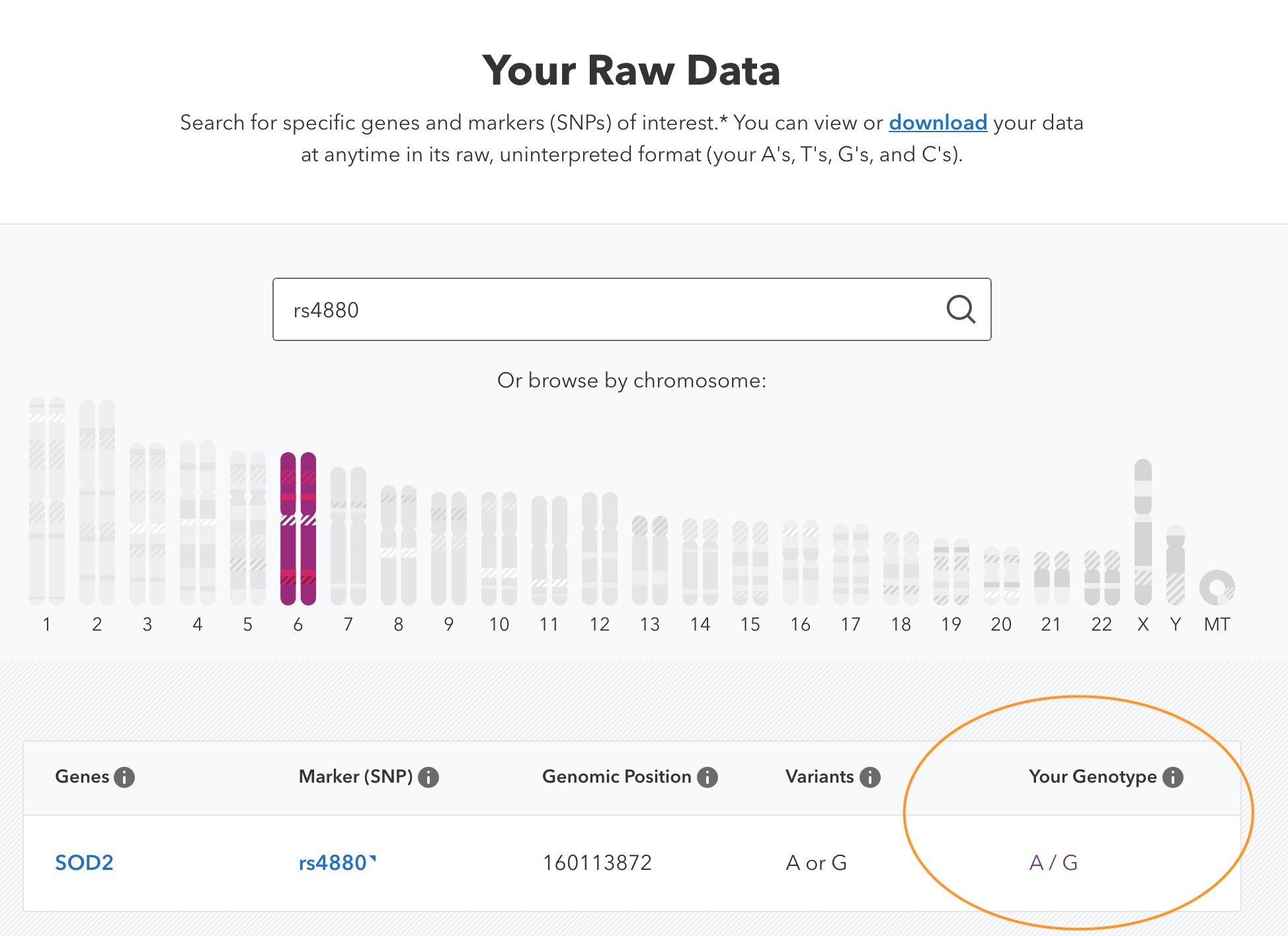This screenshot has height=936, width=1288.
Task: Click the Variants info icon
Action: (863, 781)
